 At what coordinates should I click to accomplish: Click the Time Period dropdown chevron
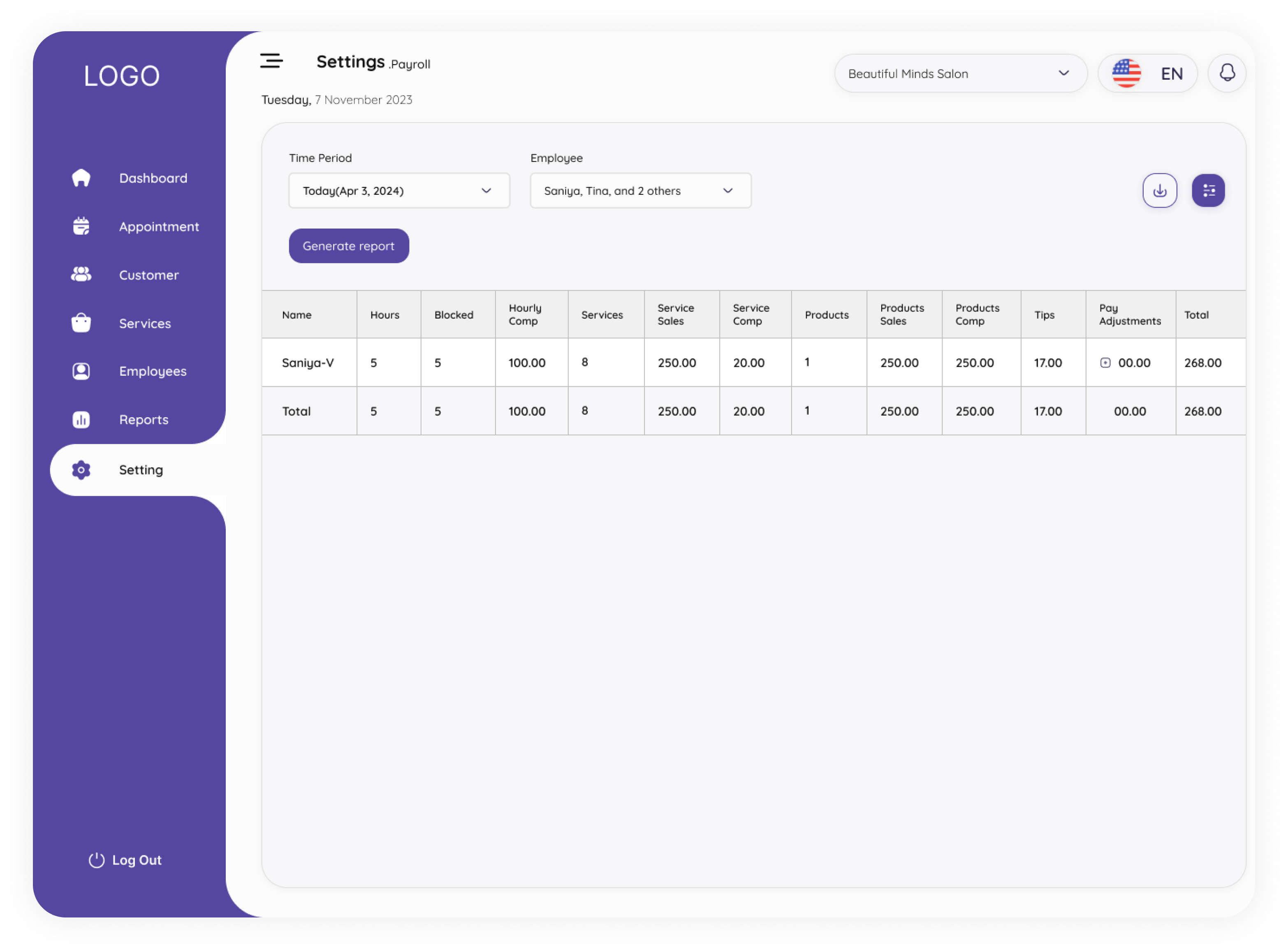pos(486,190)
